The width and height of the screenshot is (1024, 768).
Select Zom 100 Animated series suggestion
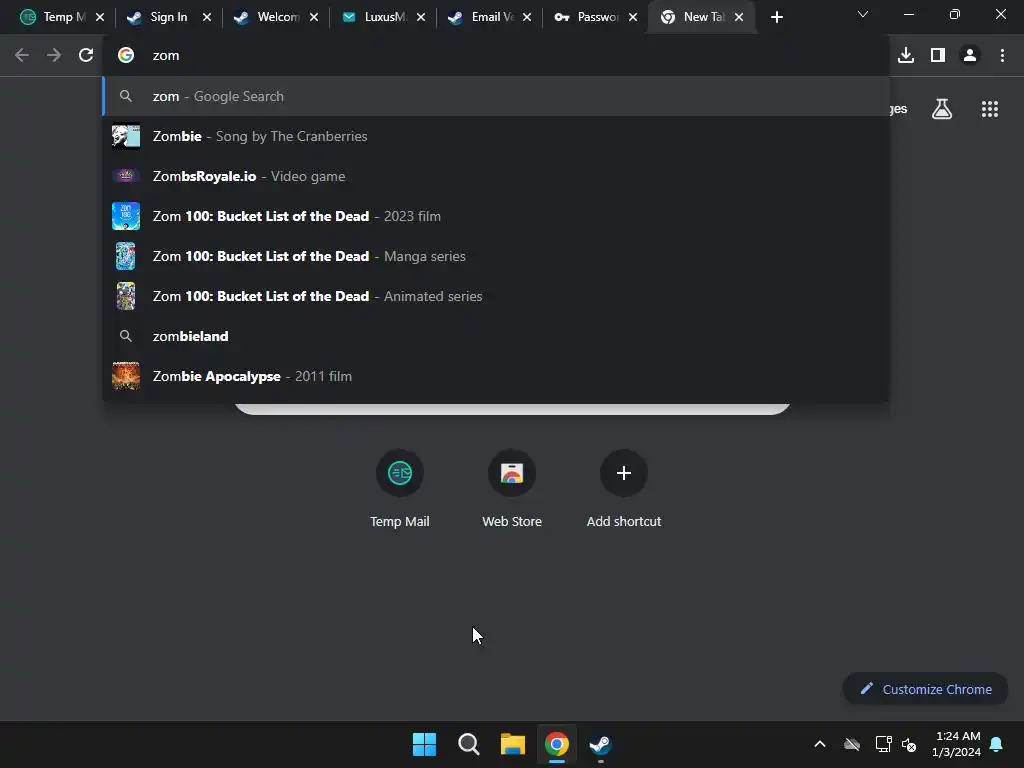coord(496,296)
